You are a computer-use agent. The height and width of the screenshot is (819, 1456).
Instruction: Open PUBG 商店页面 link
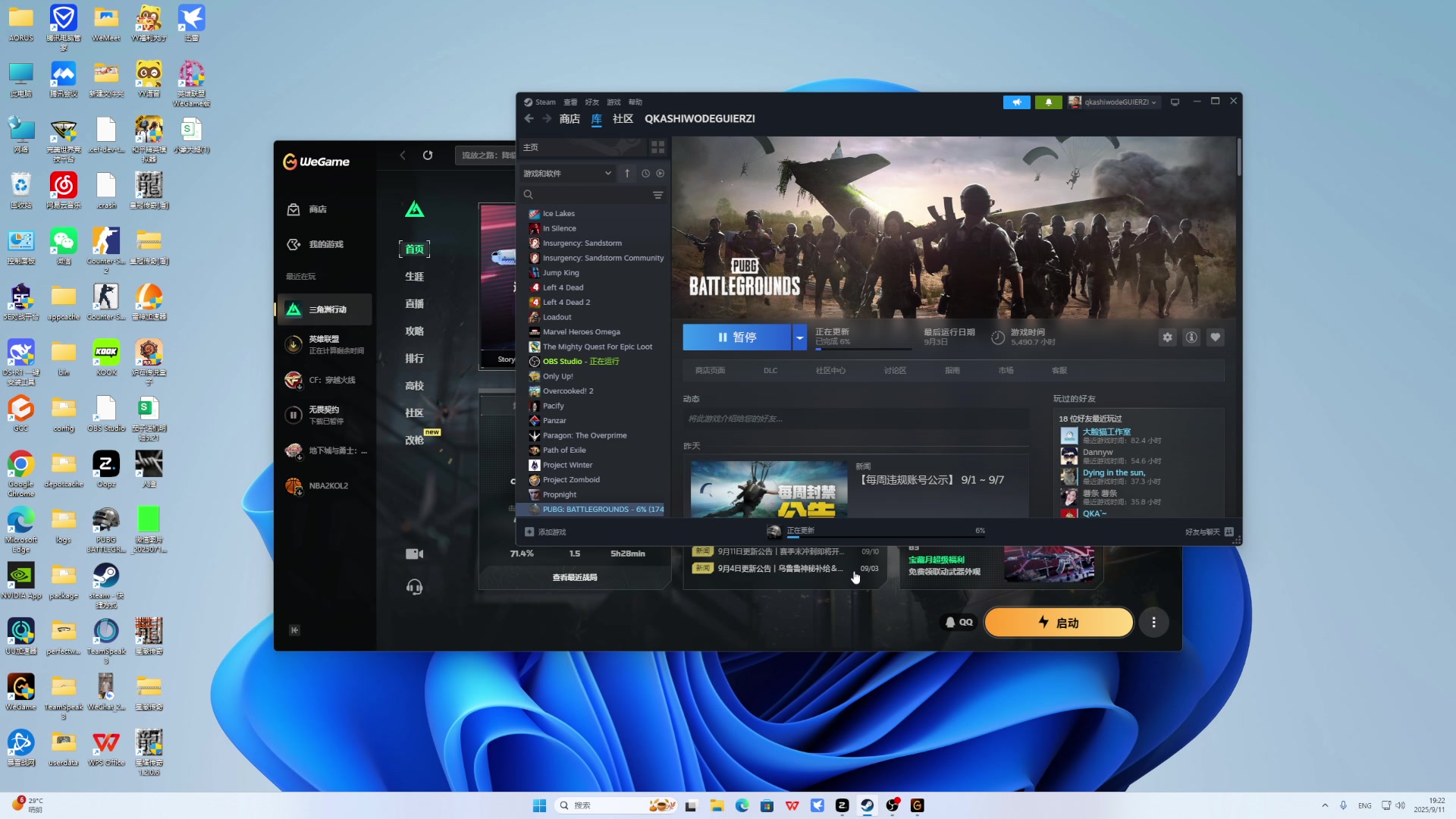(x=710, y=371)
